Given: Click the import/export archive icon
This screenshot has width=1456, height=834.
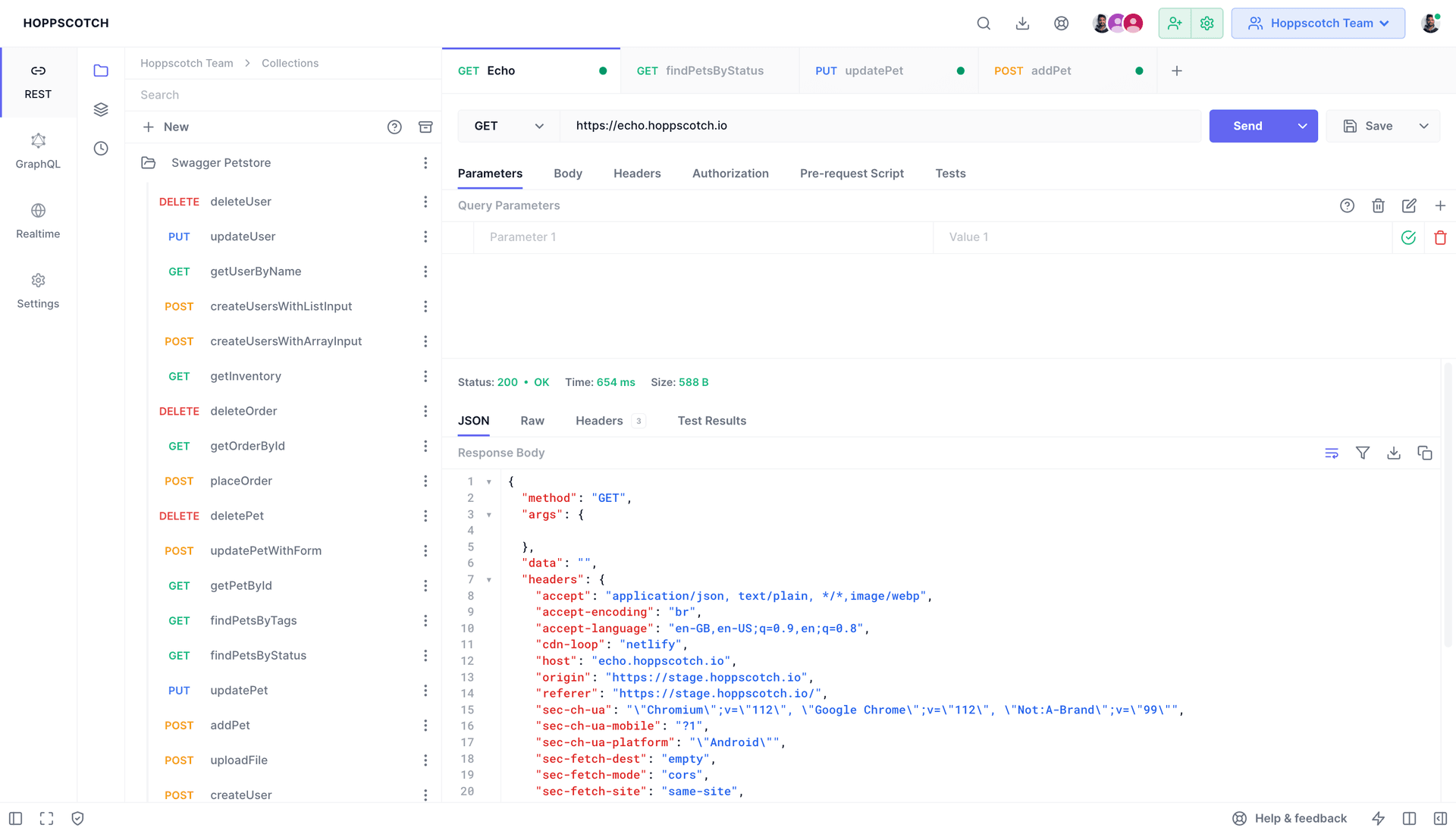Looking at the screenshot, I should tap(425, 127).
